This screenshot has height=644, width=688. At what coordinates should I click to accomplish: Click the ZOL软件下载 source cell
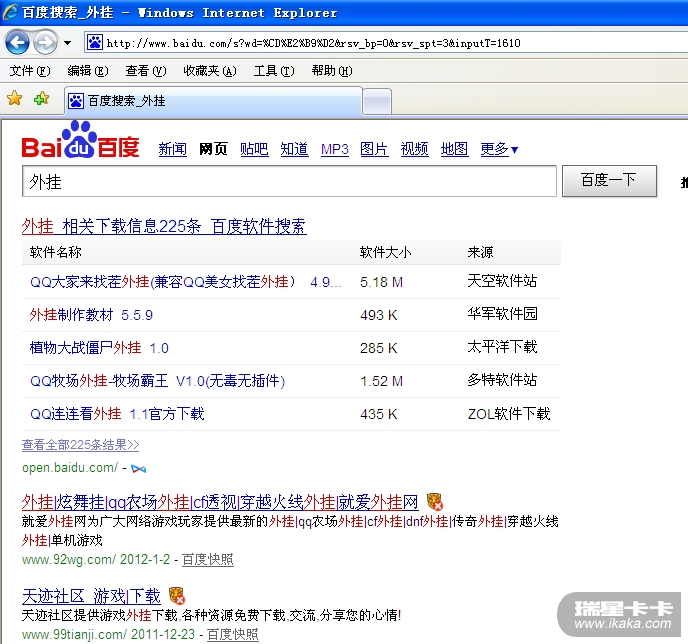(x=509, y=414)
